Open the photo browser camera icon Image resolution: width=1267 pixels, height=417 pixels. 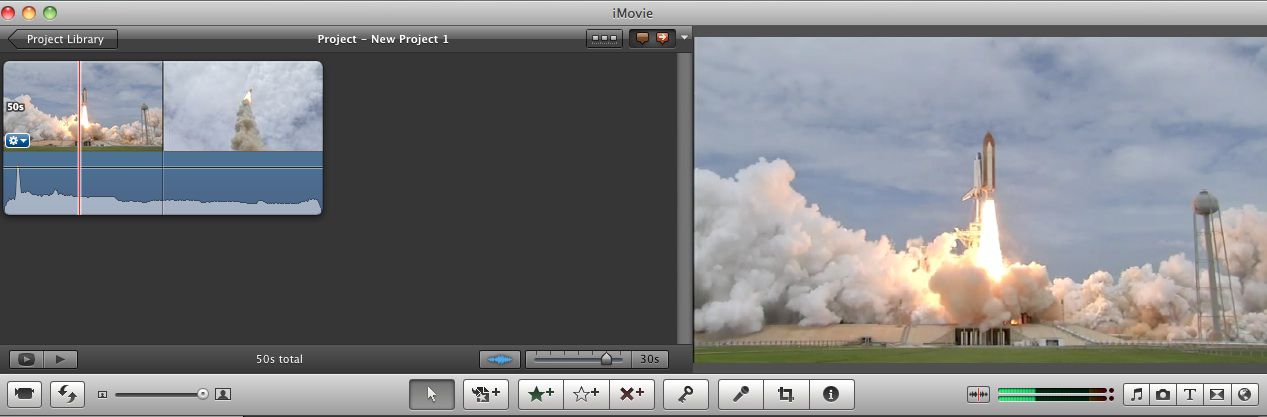click(1164, 394)
